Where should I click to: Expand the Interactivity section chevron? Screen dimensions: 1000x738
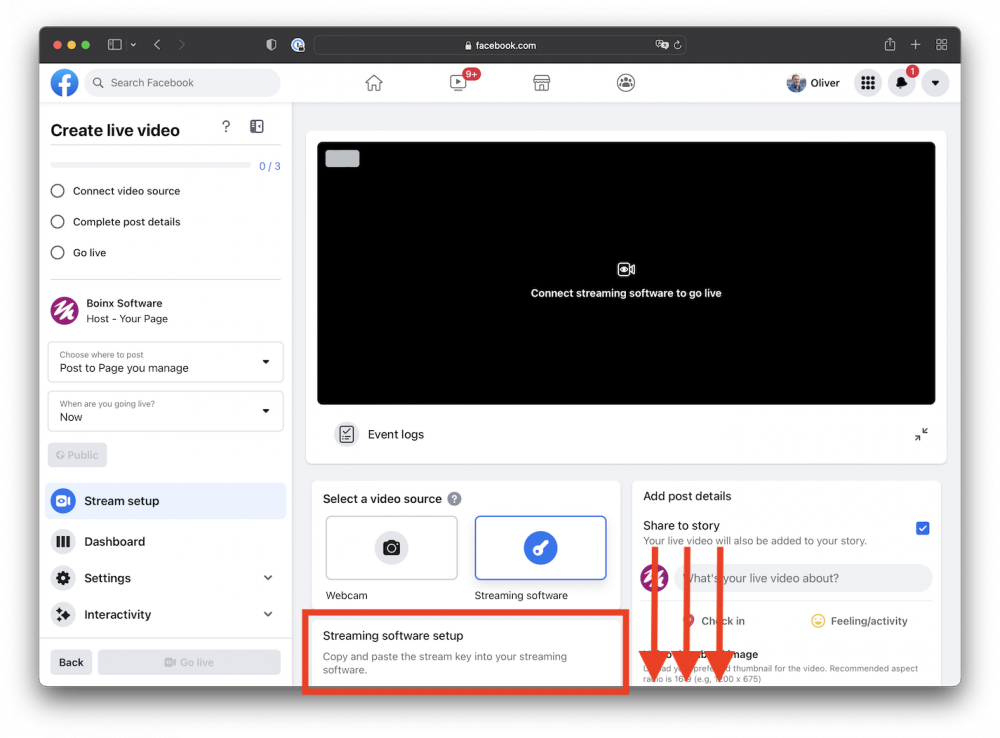[x=268, y=614]
